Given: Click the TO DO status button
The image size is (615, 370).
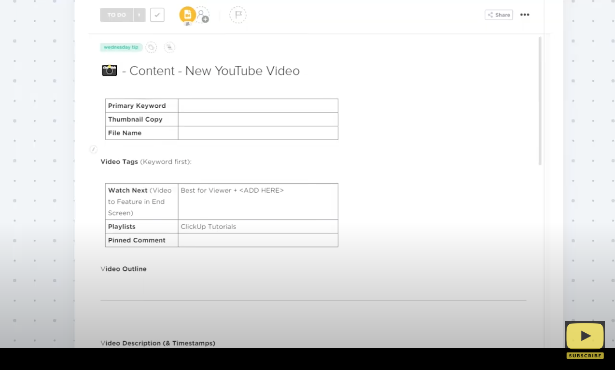Looking at the screenshot, I should point(116,15).
